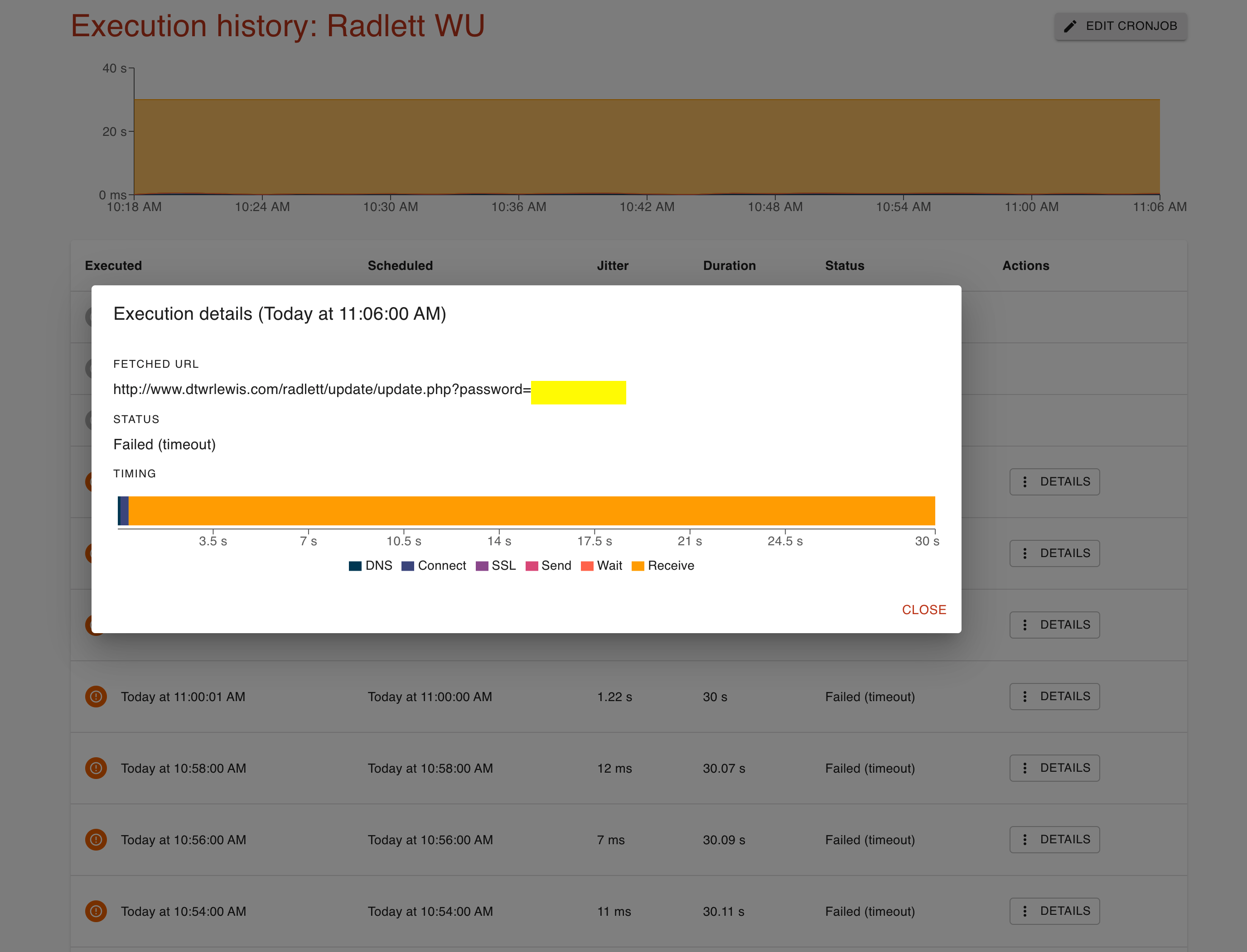Click the 7 ms jitter value
1247x952 pixels.
tap(610, 840)
